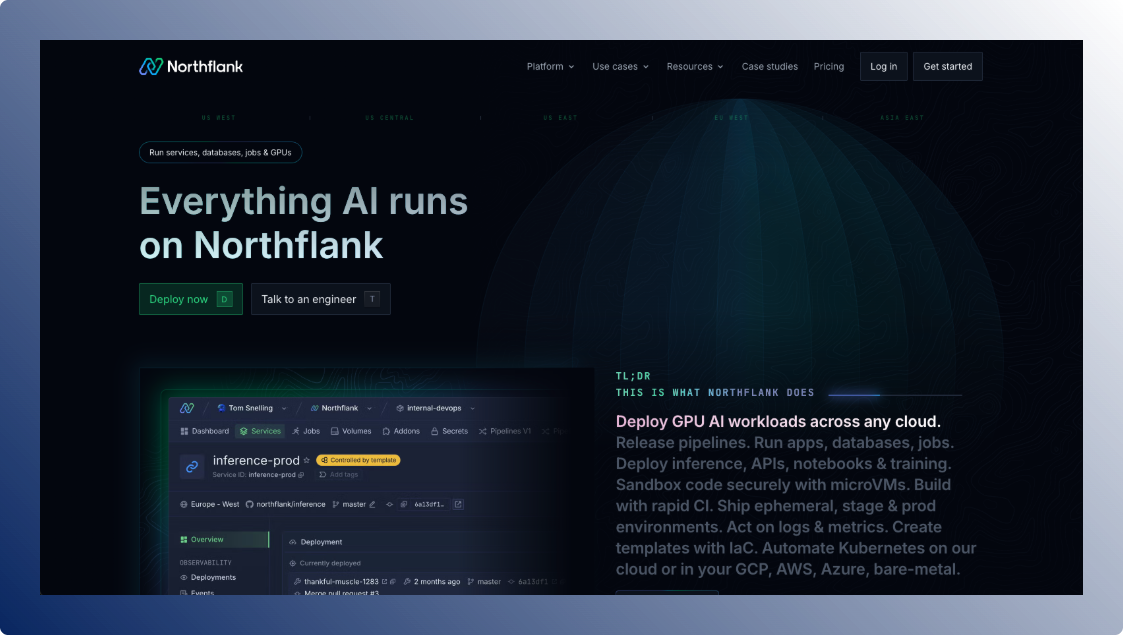Image resolution: width=1123 pixels, height=635 pixels.
Task: Open the internal-devops project dropdown
Action: click(x=473, y=409)
